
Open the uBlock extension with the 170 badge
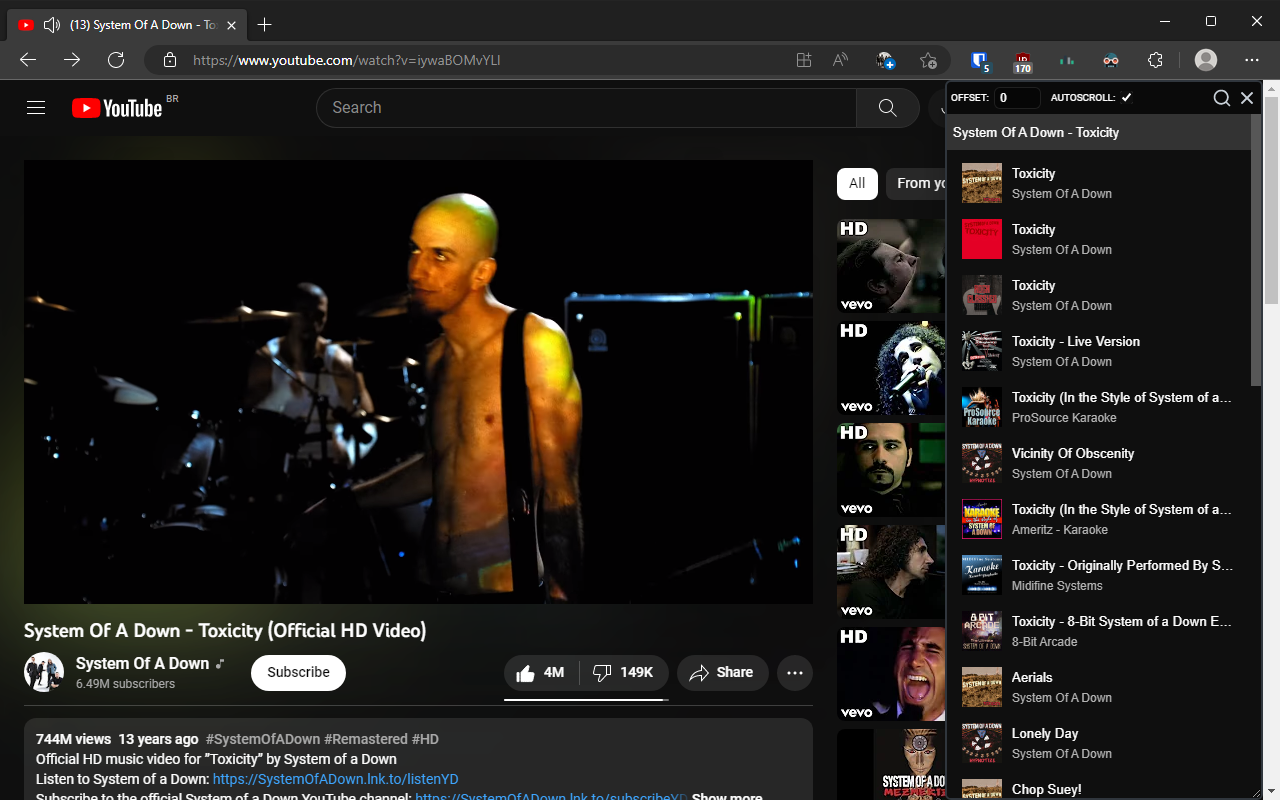[x=1022, y=61]
